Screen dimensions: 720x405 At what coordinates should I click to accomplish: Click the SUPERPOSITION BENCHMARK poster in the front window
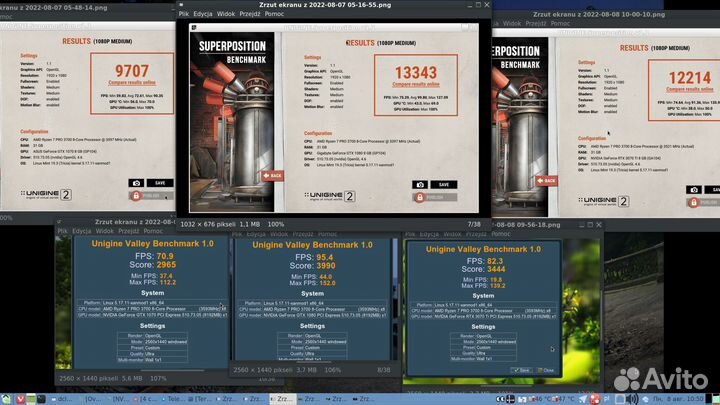tap(232, 122)
